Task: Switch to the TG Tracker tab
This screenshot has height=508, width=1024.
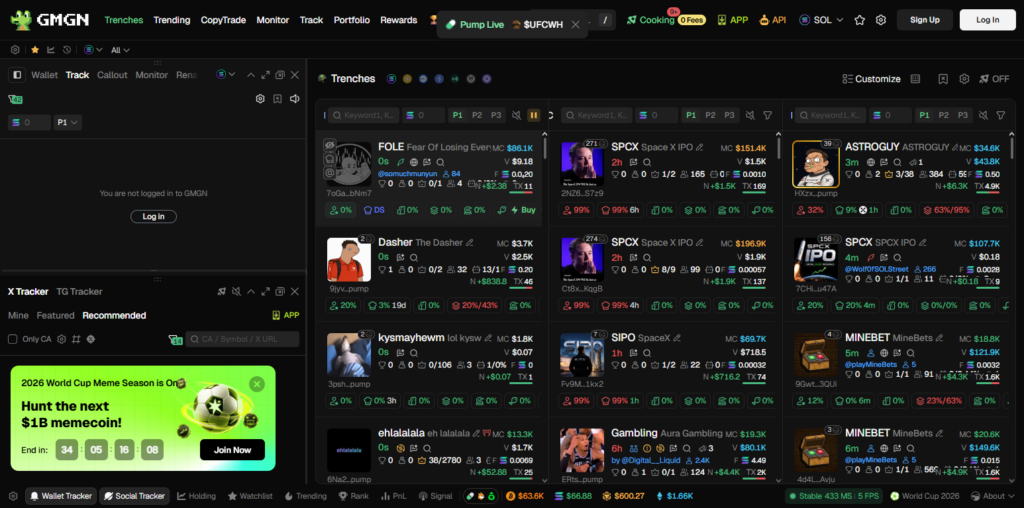Action: coord(79,291)
